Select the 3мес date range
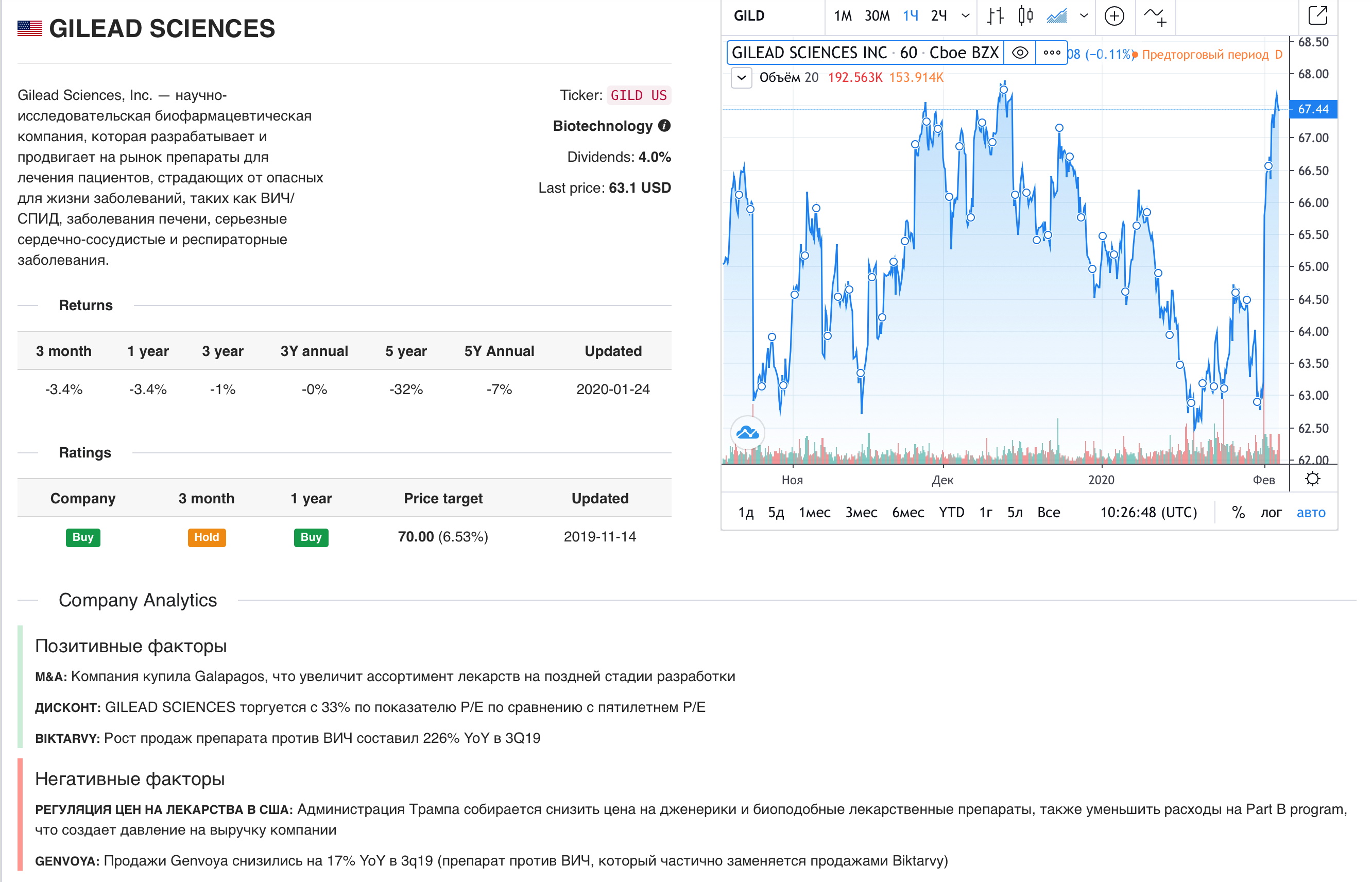The image size is (1372, 882). point(861,512)
